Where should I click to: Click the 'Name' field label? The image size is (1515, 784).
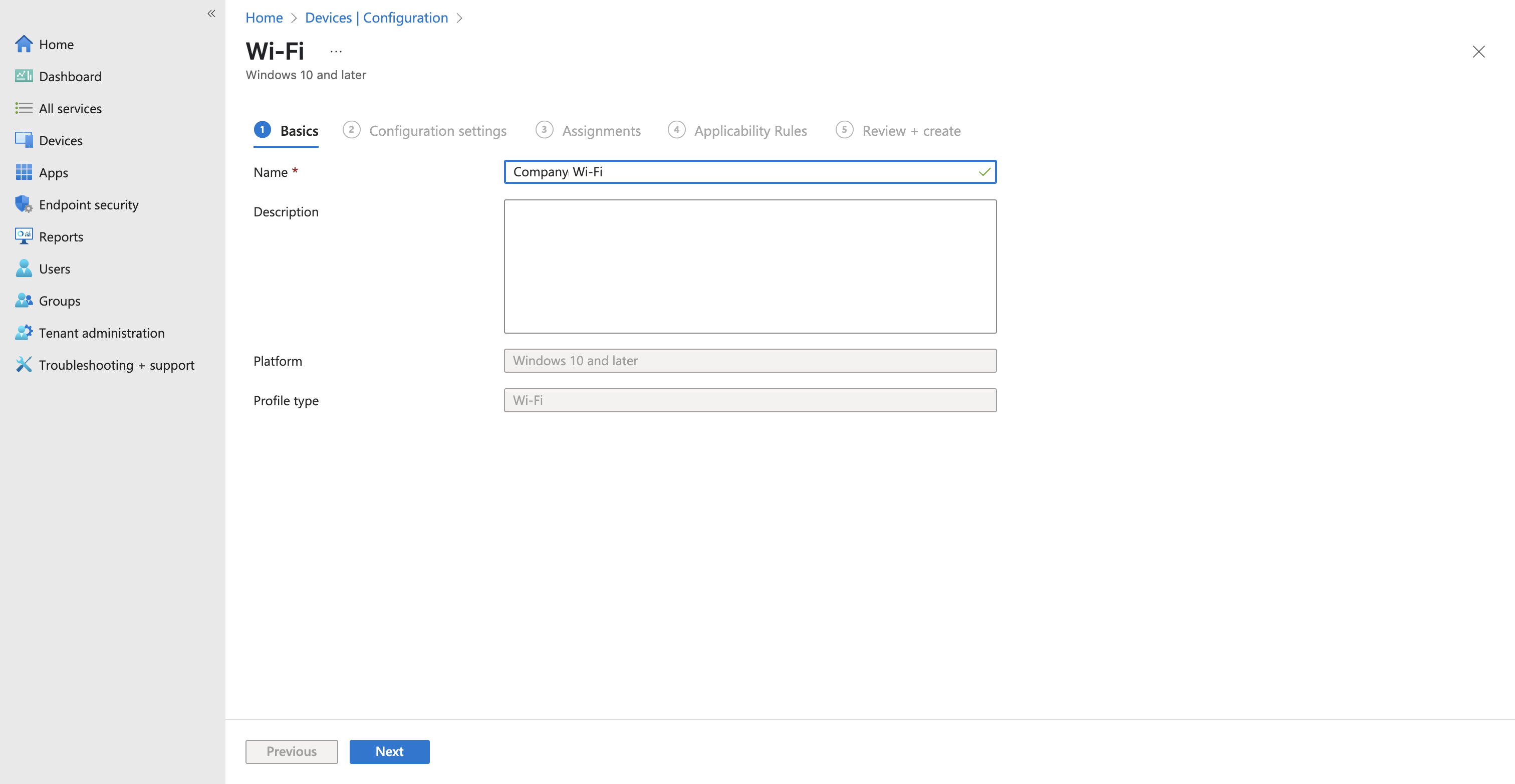point(271,172)
